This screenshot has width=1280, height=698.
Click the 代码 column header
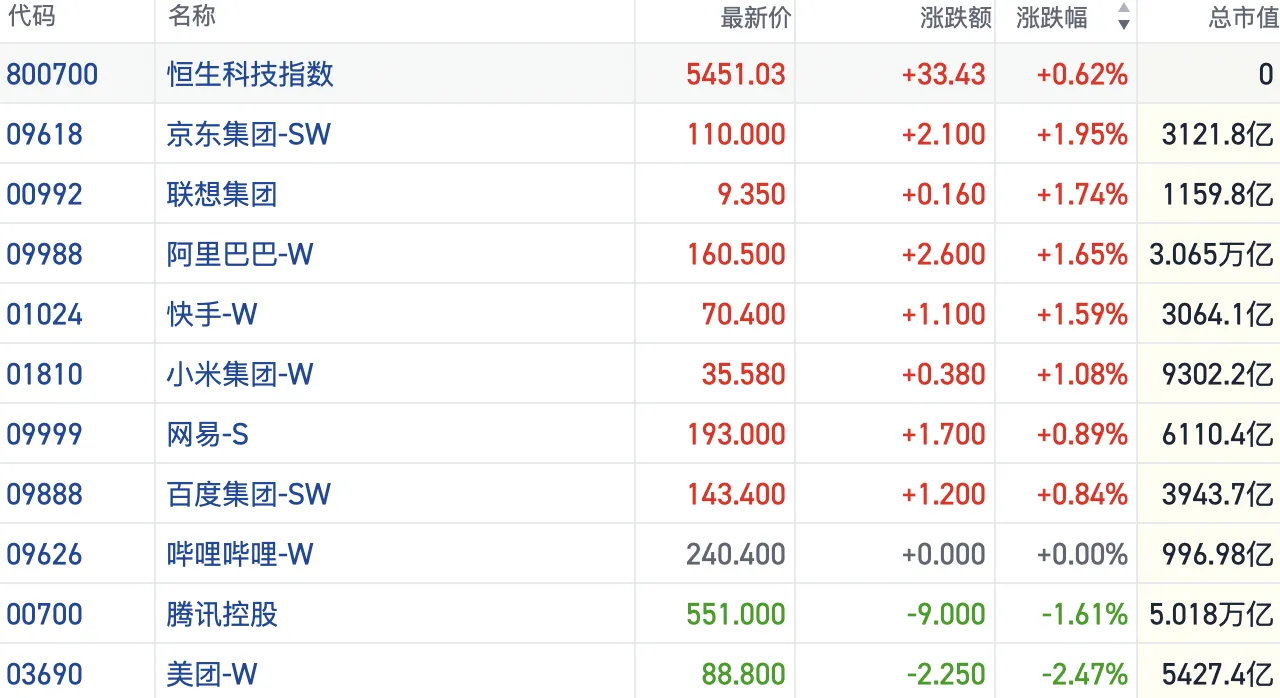31,16
